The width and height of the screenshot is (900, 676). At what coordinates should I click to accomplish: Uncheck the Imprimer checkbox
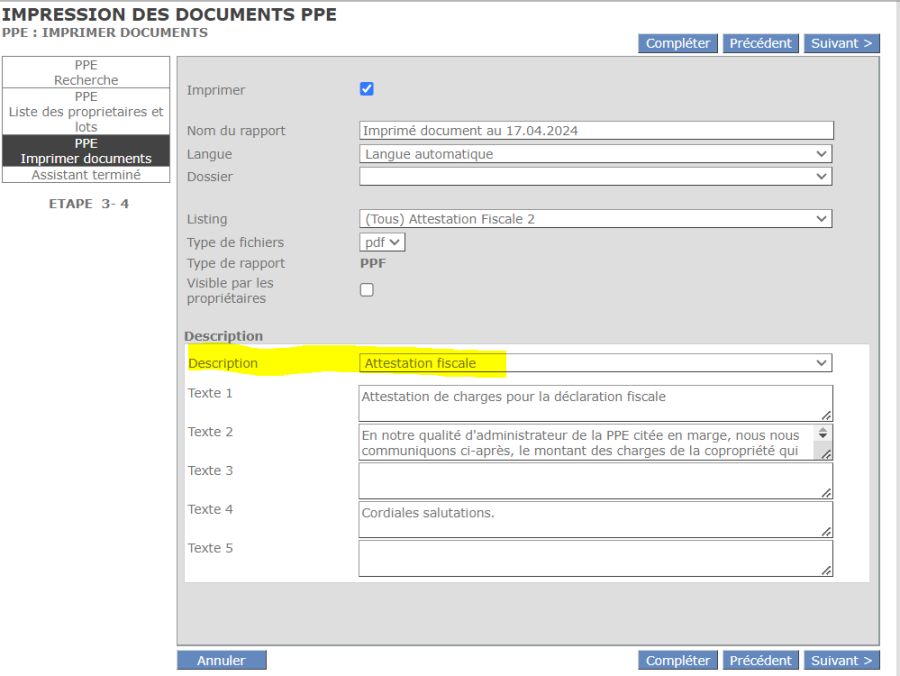(x=367, y=89)
